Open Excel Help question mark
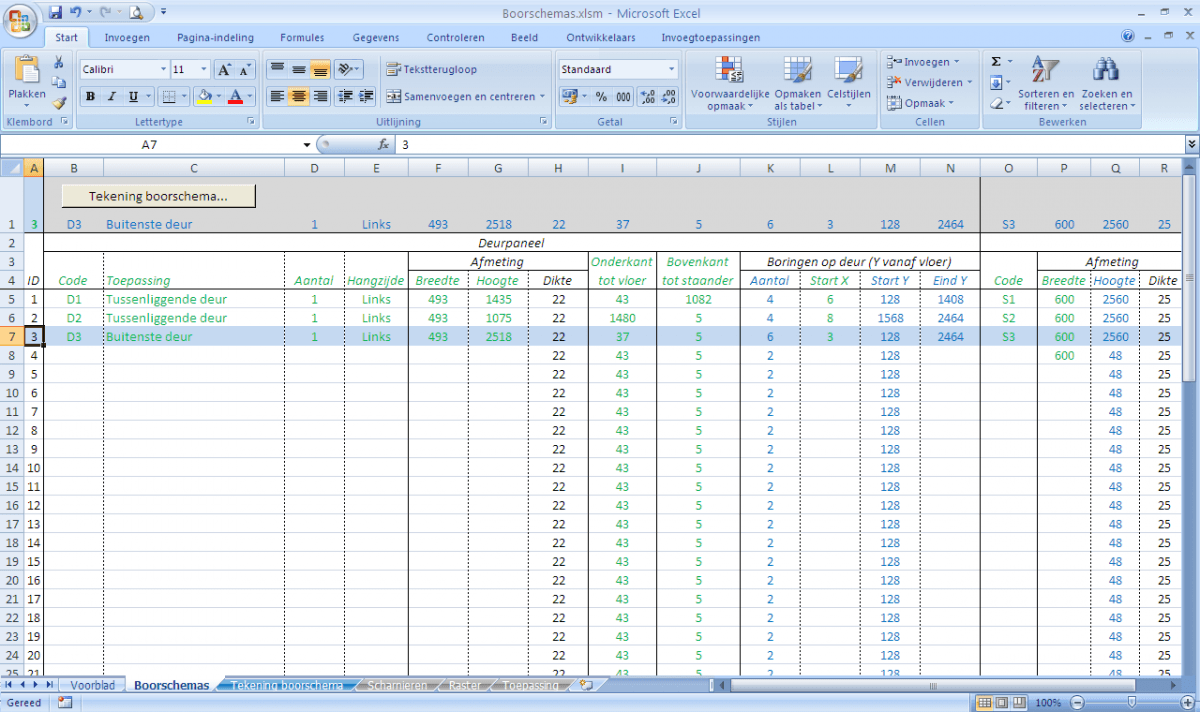This screenshot has height=712, width=1200. 1128,37
